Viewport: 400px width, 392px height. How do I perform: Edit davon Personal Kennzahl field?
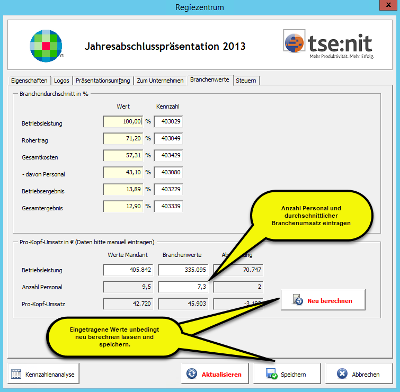pos(168,172)
